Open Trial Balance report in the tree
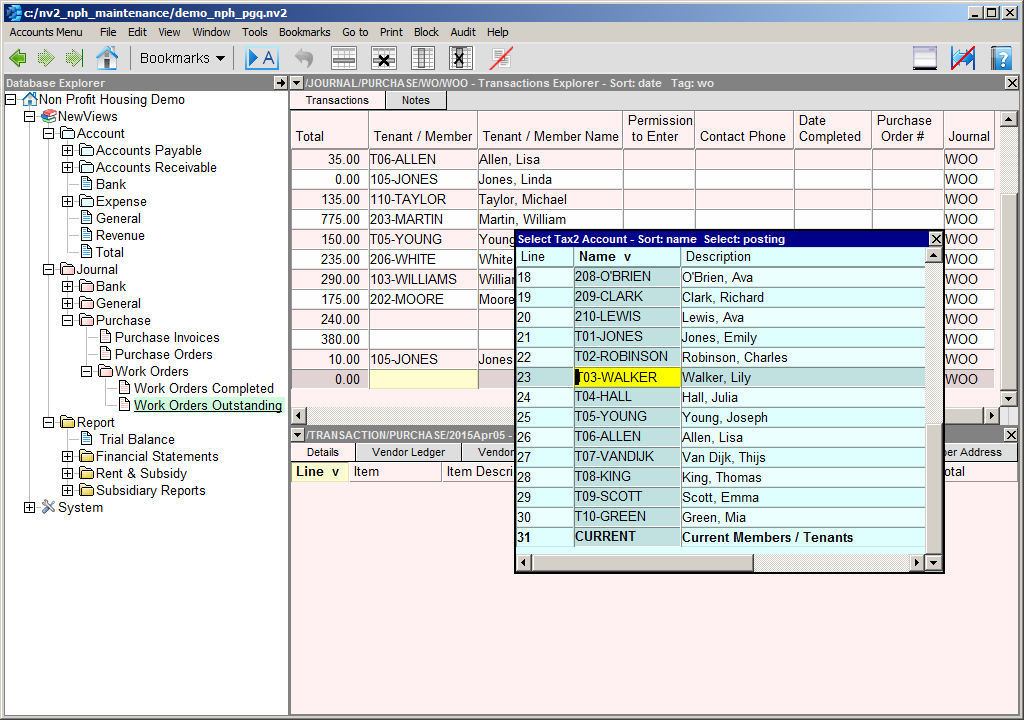 (x=137, y=440)
